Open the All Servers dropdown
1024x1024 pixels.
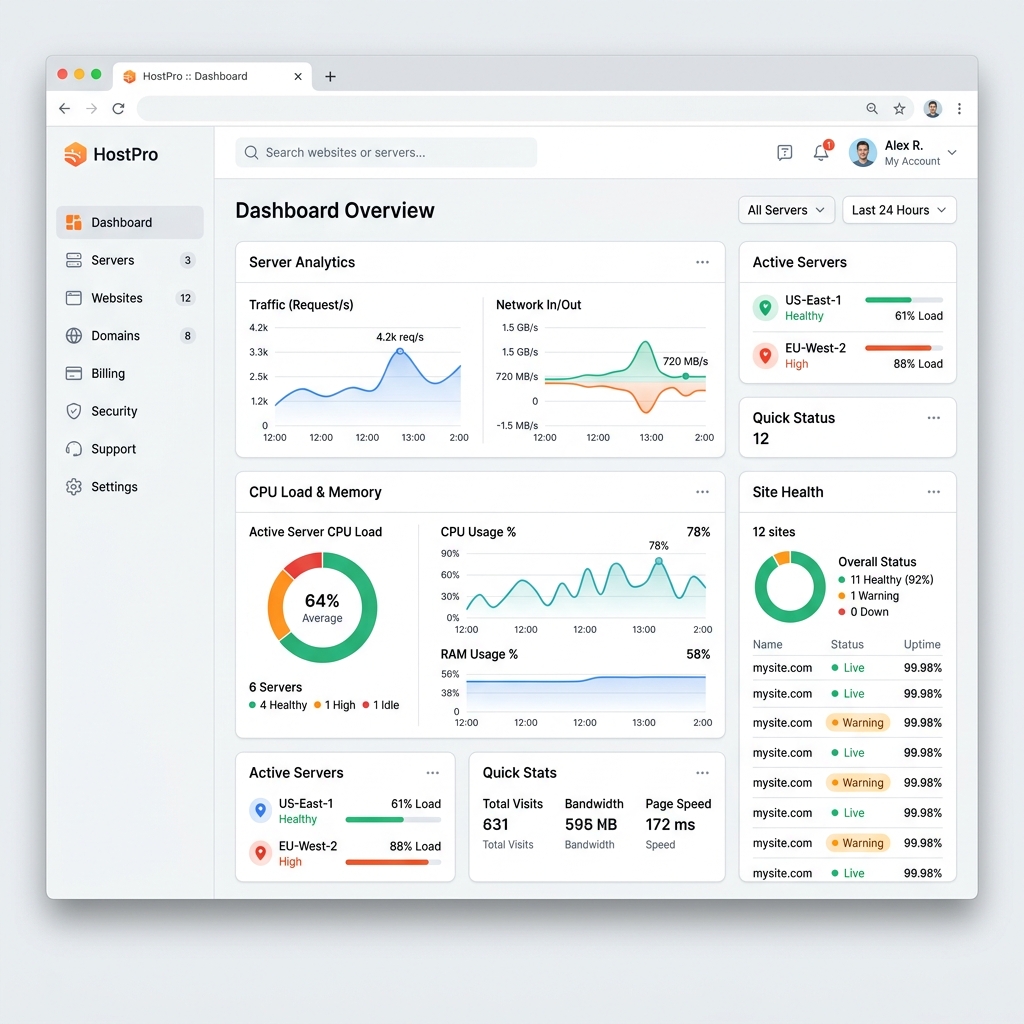click(786, 210)
